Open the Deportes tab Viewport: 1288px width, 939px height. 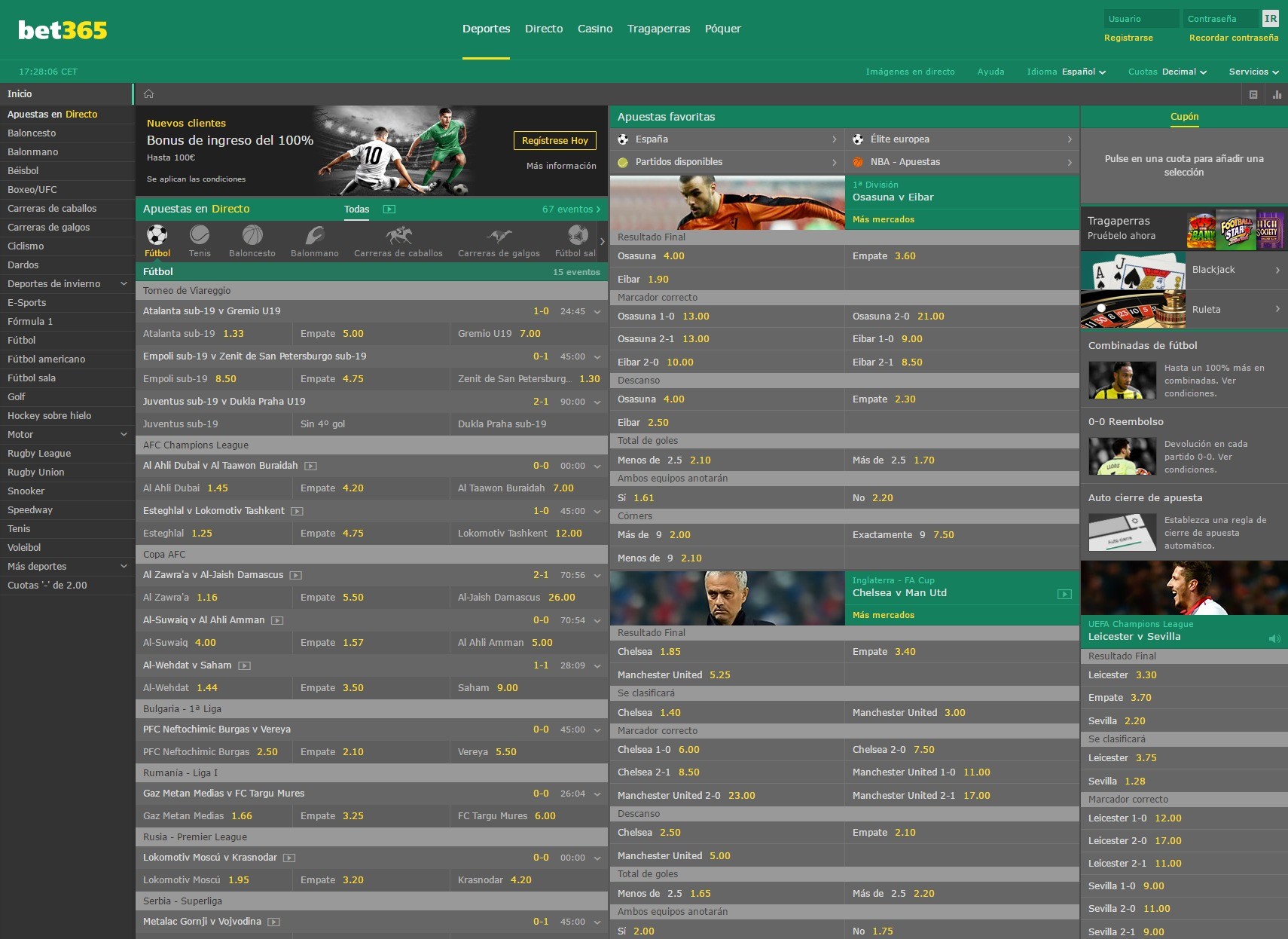click(486, 29)
